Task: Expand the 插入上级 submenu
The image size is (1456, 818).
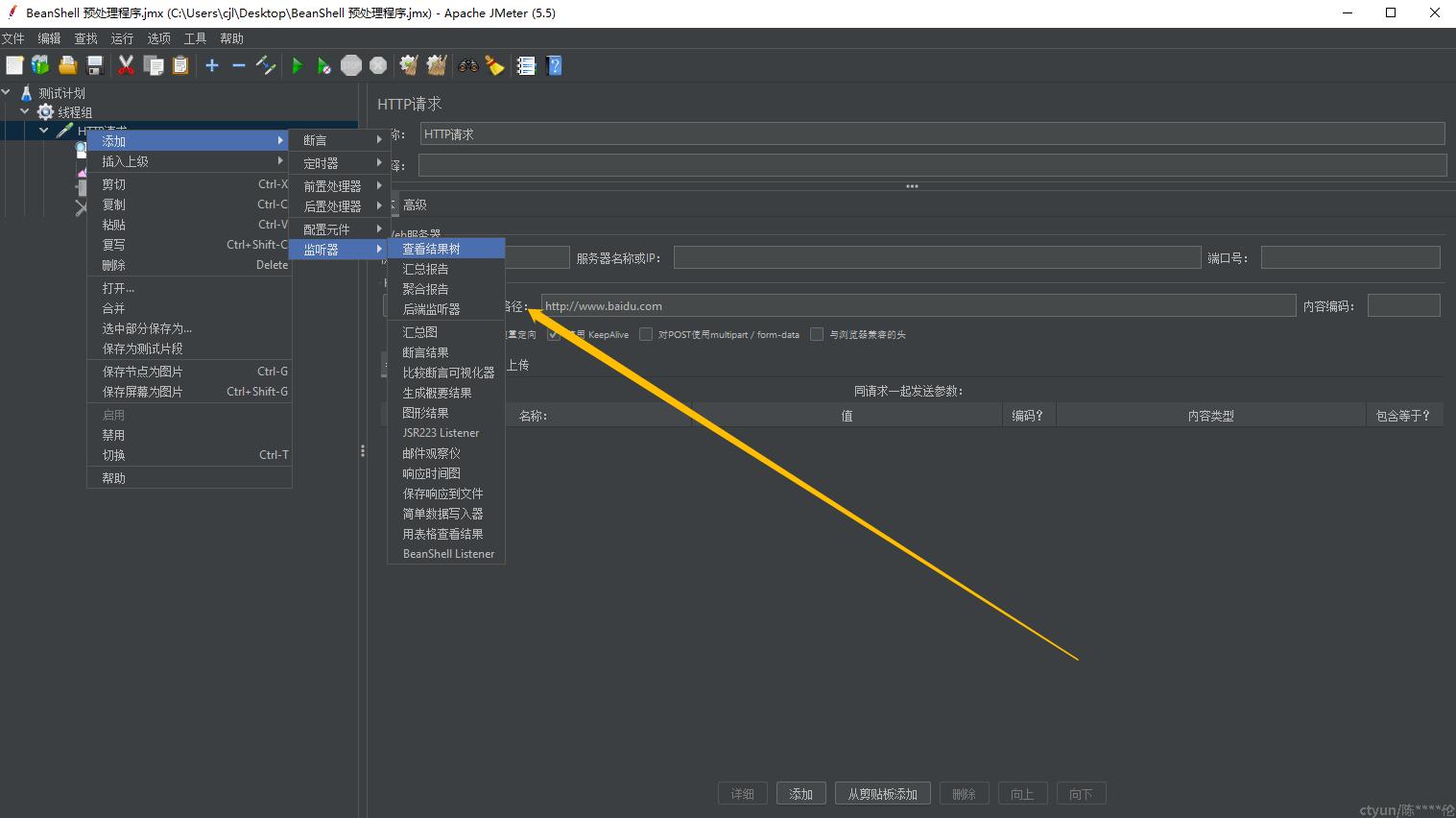Action: pos(189,161)
